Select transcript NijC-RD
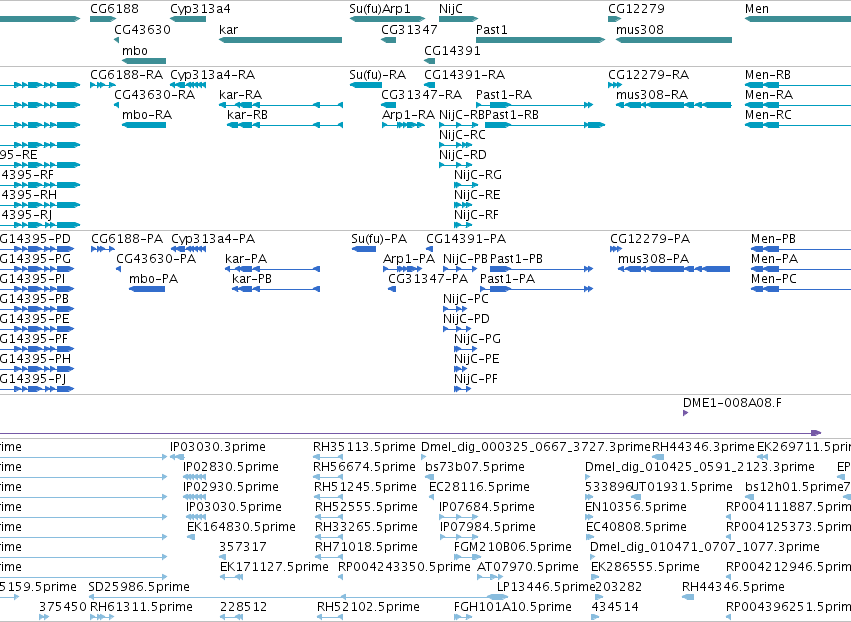This screenshot has height=622, width=851. click(462, 155)
